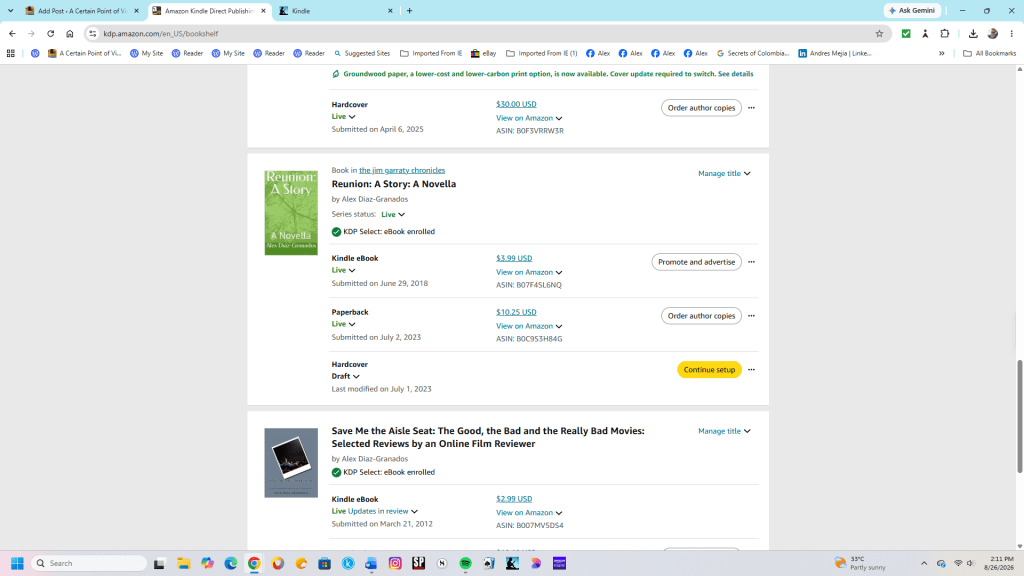The image size is (1024, 576).
Task: Click the Windows taskbar Search box
Action: (89, 563)
